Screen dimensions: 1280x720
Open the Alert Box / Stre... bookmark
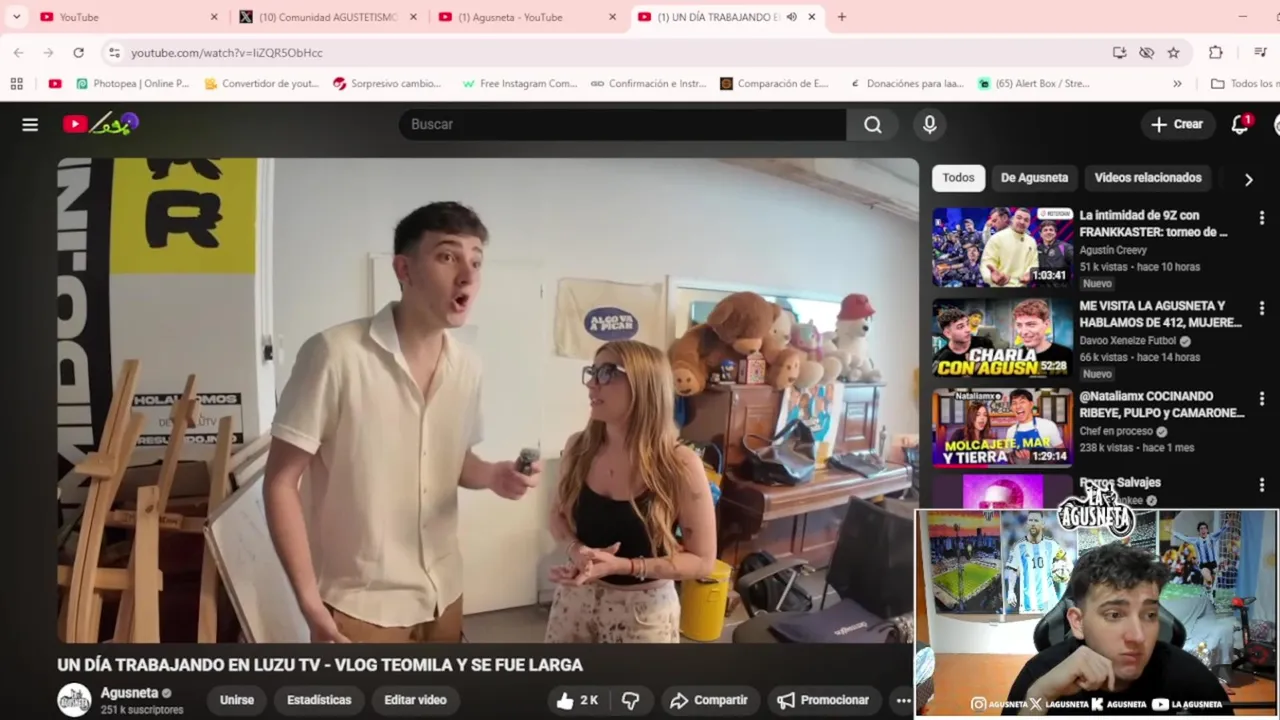1034,83
